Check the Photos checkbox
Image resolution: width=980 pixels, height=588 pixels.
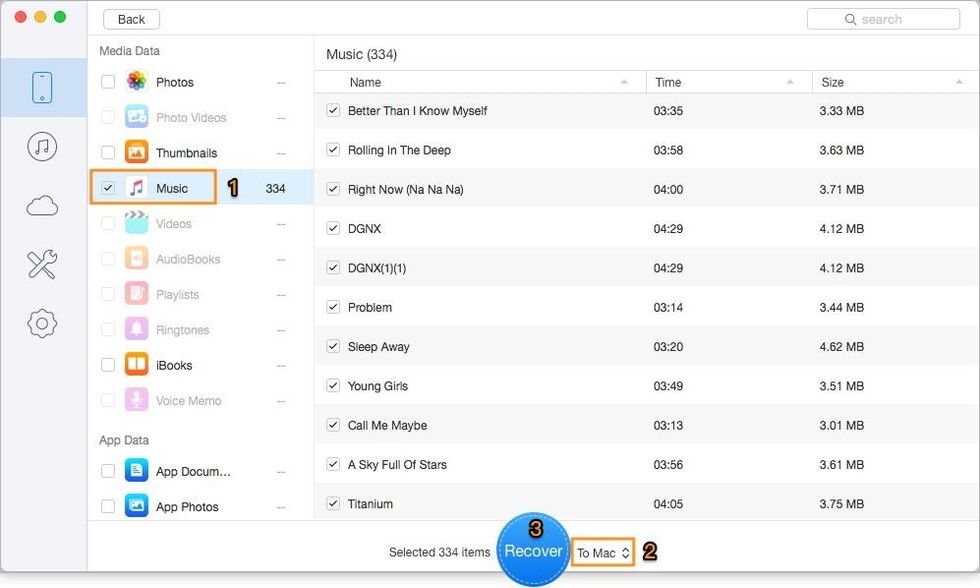point(107,82)
